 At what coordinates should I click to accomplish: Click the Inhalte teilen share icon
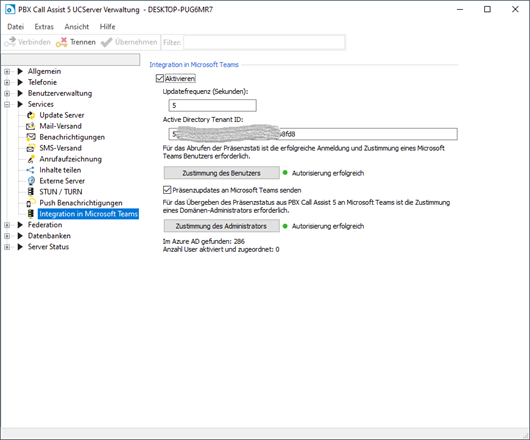[x=31, y=170]
